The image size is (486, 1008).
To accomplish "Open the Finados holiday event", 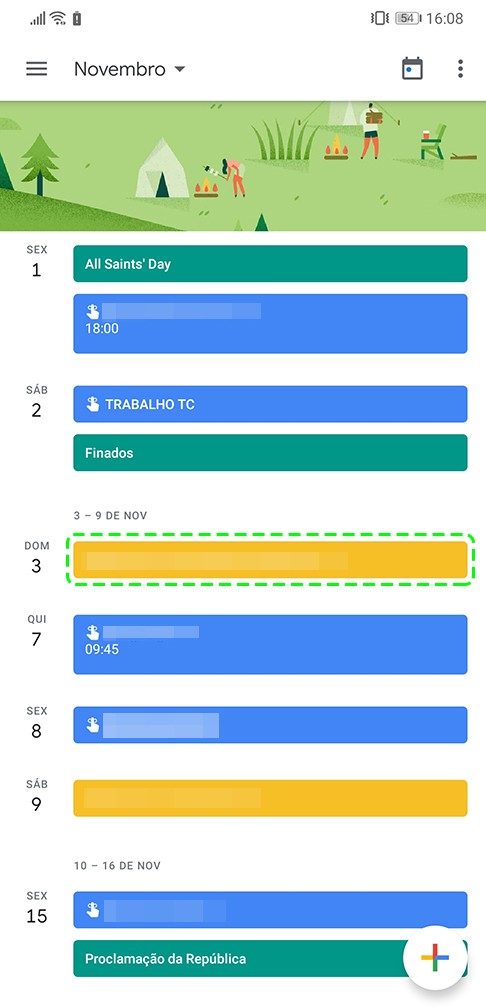I will point(270,453).
